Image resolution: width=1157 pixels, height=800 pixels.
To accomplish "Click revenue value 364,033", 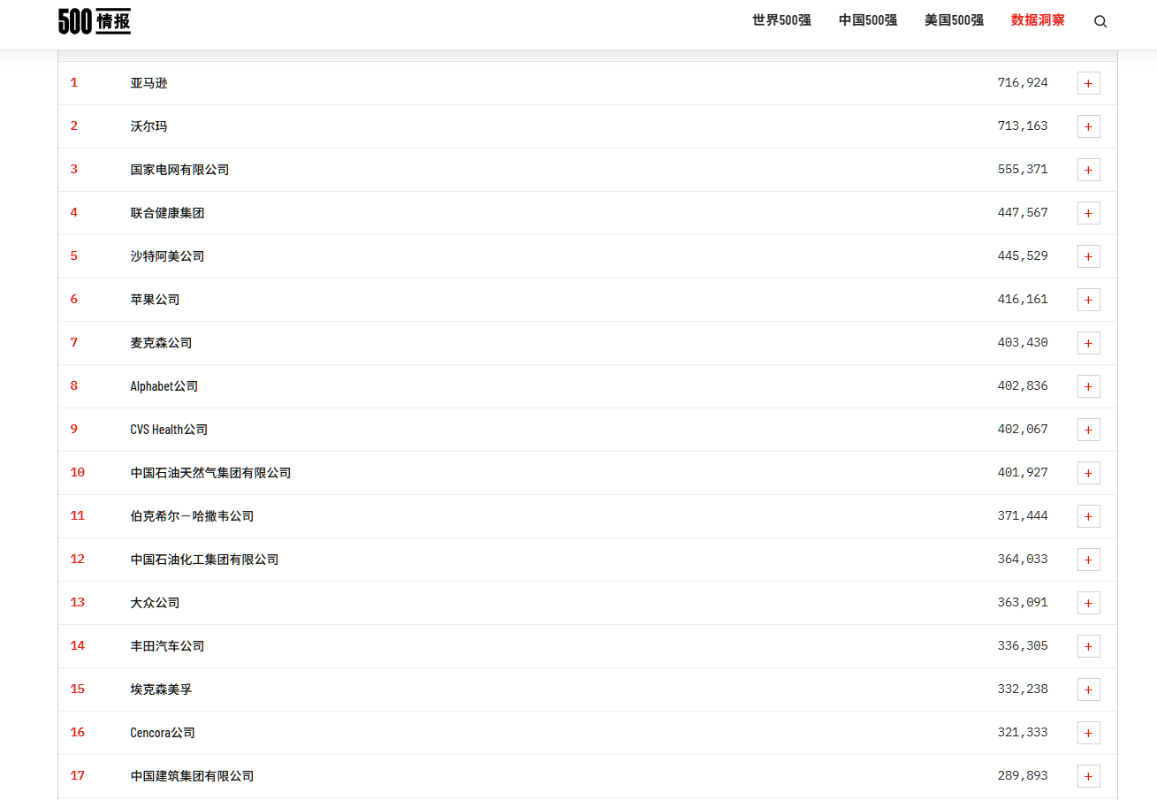I will coord(1023,559).
